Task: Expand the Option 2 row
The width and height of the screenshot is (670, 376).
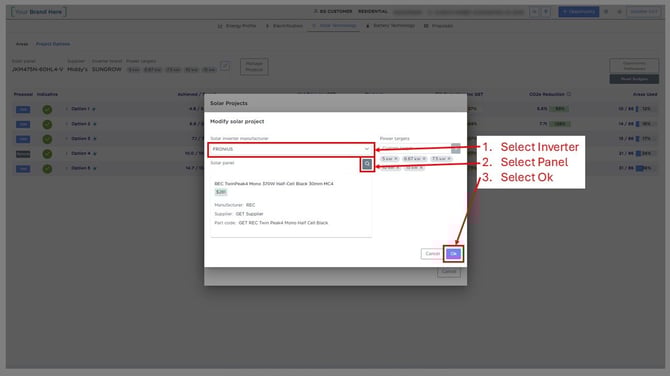Action: [x=67, y=124]
